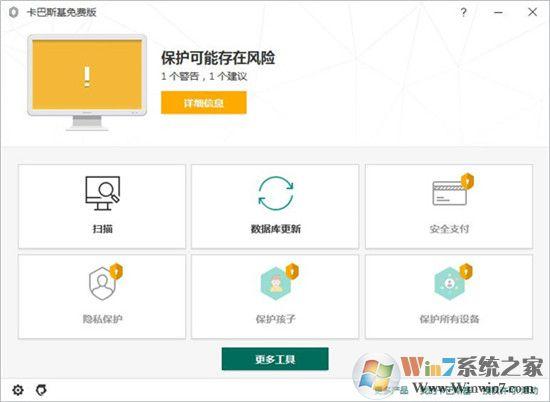Open the 扫描 scan tile

tap(102, 207)
